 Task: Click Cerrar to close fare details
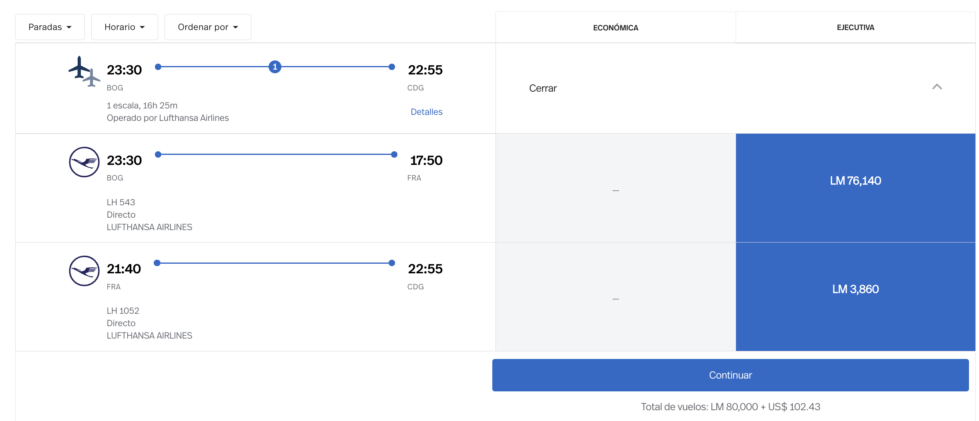point(543,89)
